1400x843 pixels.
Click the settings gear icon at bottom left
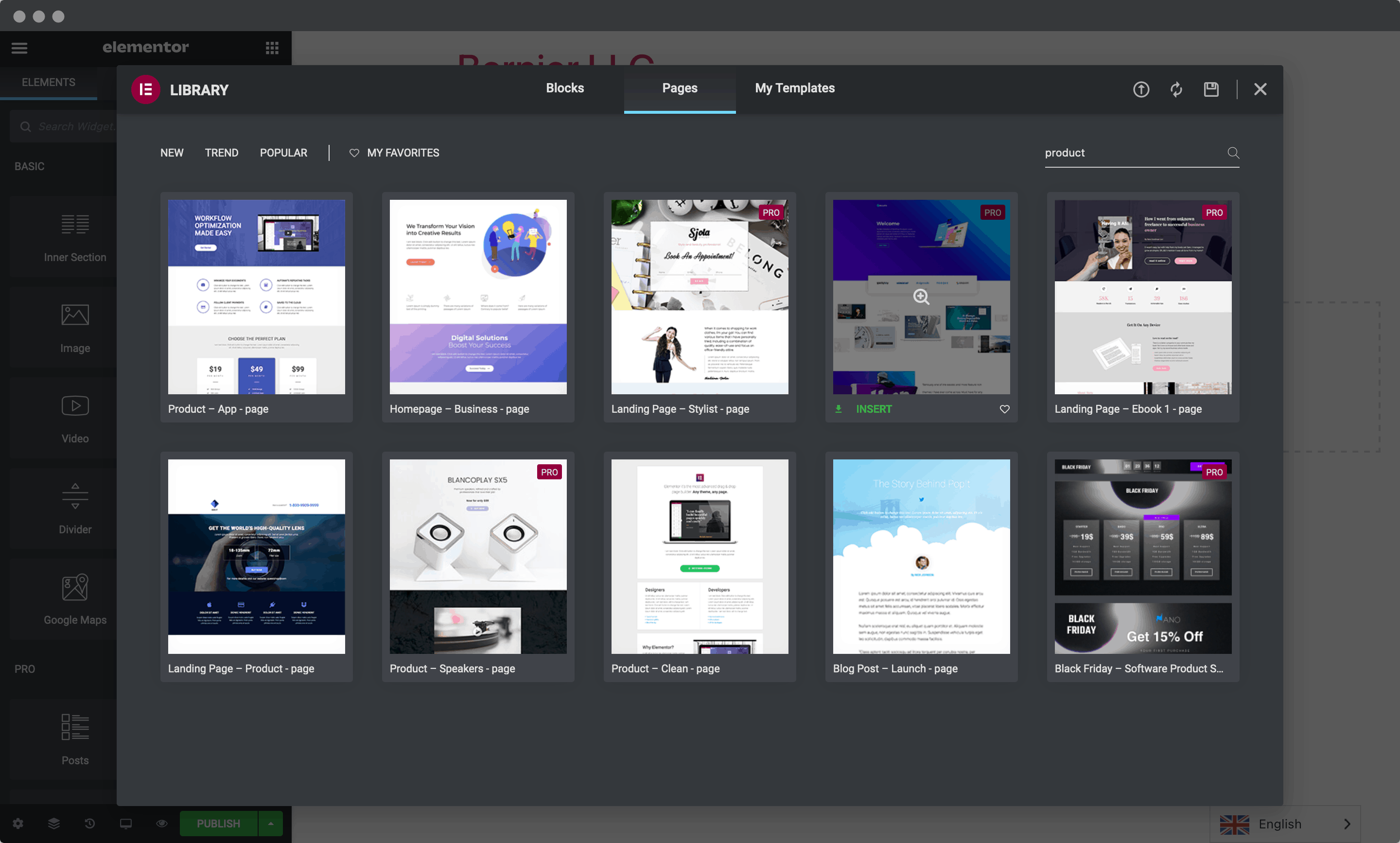18,823
